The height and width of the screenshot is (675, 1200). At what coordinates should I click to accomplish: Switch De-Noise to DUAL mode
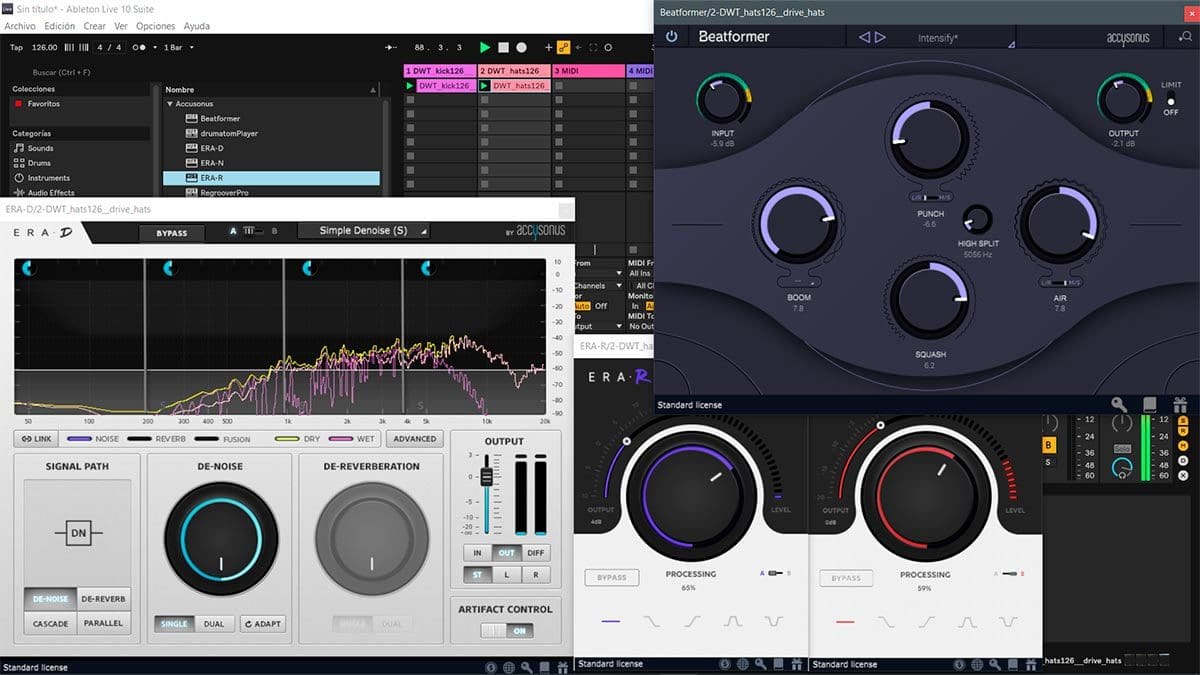(213, 624)
